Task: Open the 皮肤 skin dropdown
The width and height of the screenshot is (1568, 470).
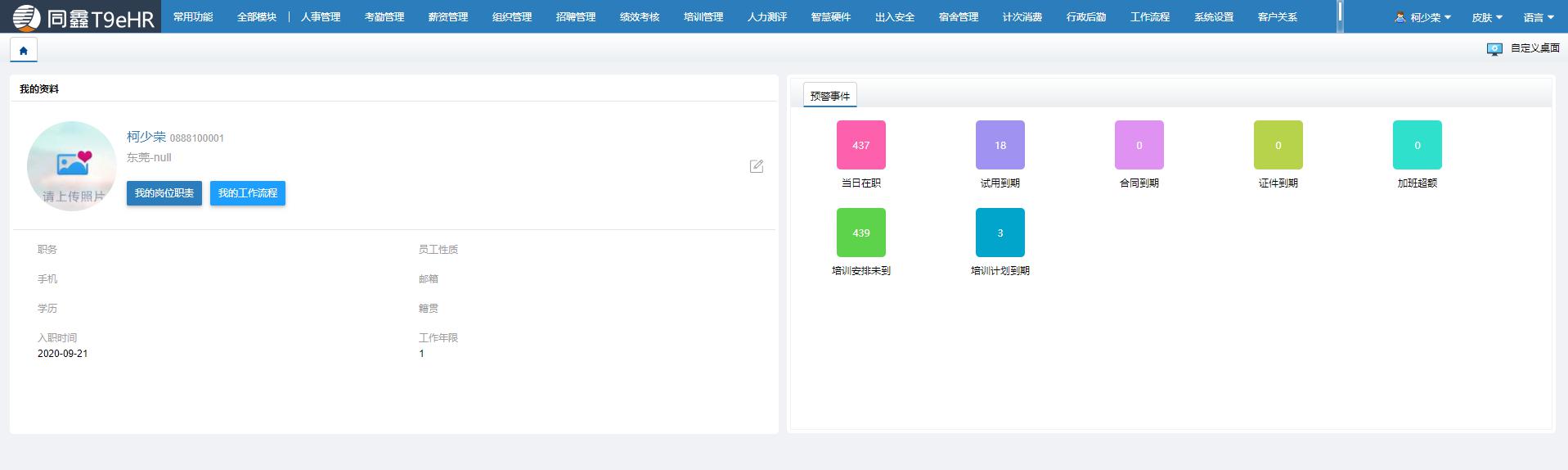Action: coord(1486,17)
